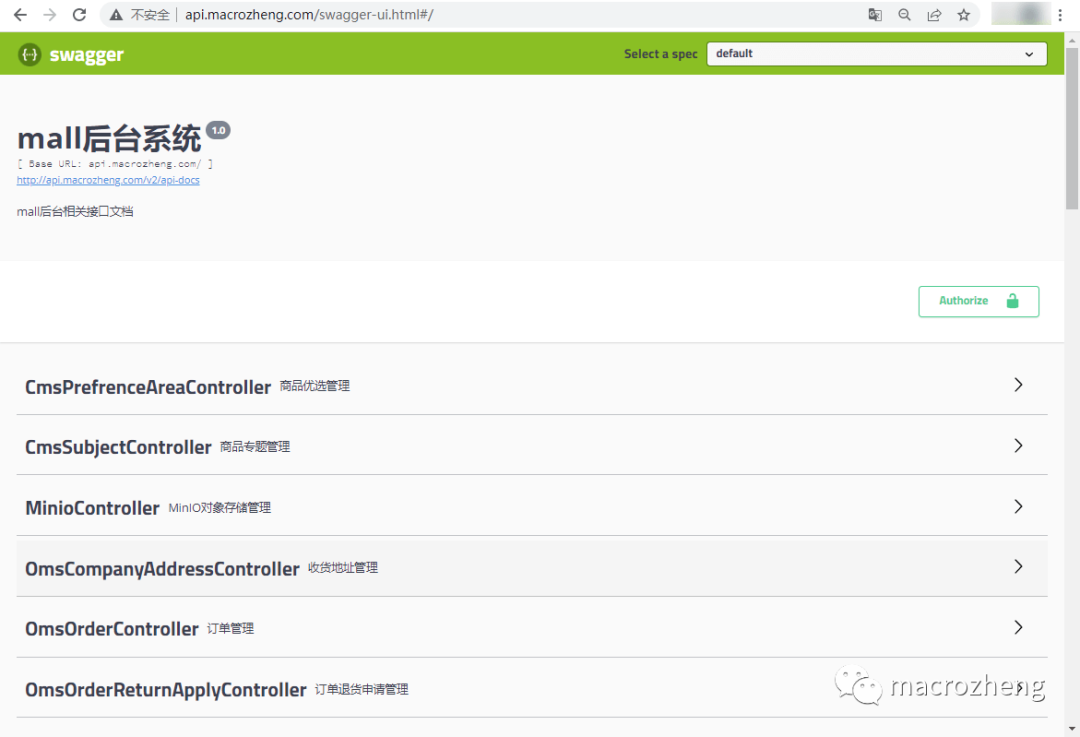Click inside the browser address bar
The image size is (1080, 737).
coord(400,14)
